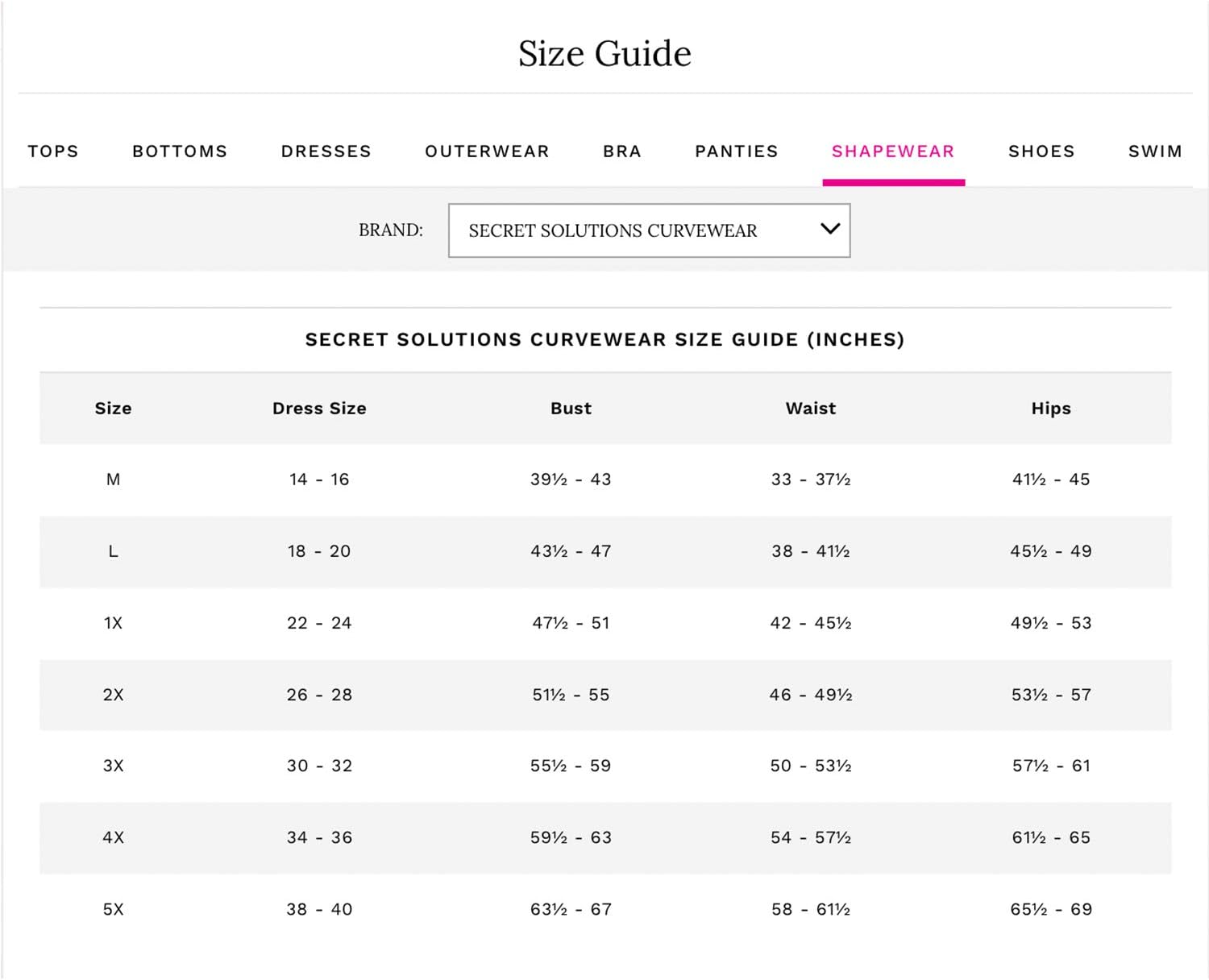Screen dimensions: 1209x980
Task: Select the Shapewear tab
Action: point(893,152)
